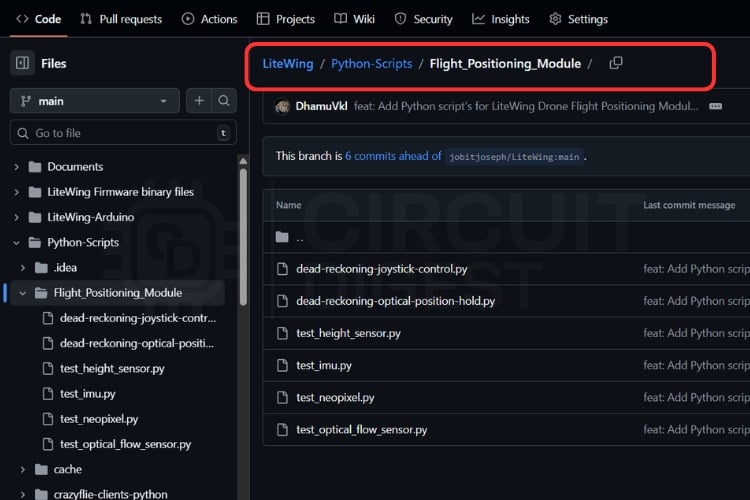Select LiteWing-Arduino in file tree
The image size is (750, 500).
tap(90, 217)
